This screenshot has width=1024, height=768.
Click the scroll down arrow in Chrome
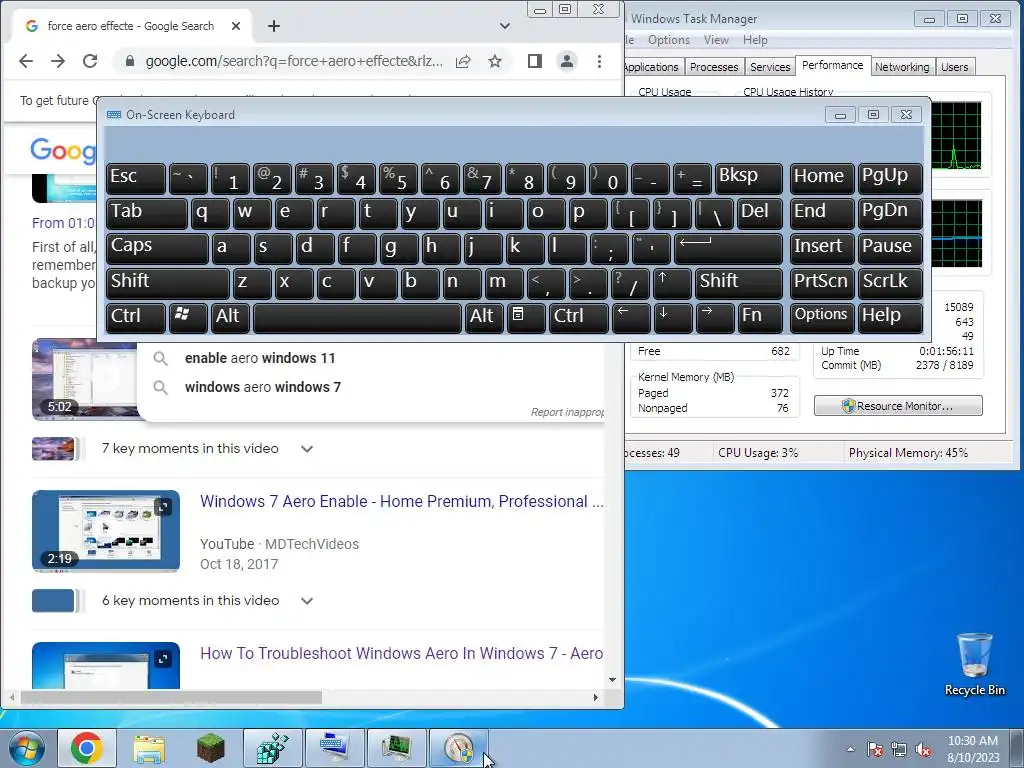[x=612, y=680]
